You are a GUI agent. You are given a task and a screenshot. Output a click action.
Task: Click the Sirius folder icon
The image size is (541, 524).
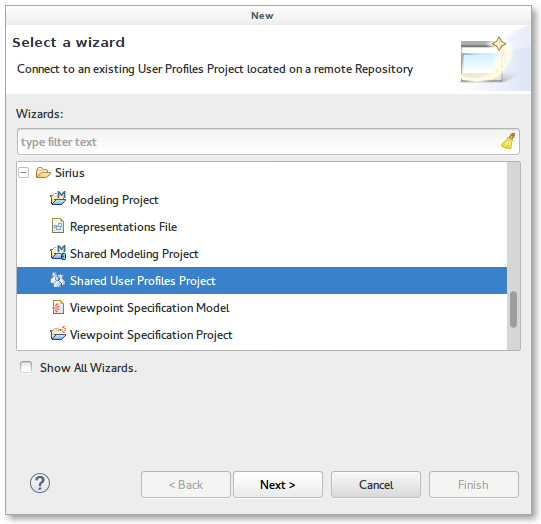pyautogui.click(x=43, y=172)
